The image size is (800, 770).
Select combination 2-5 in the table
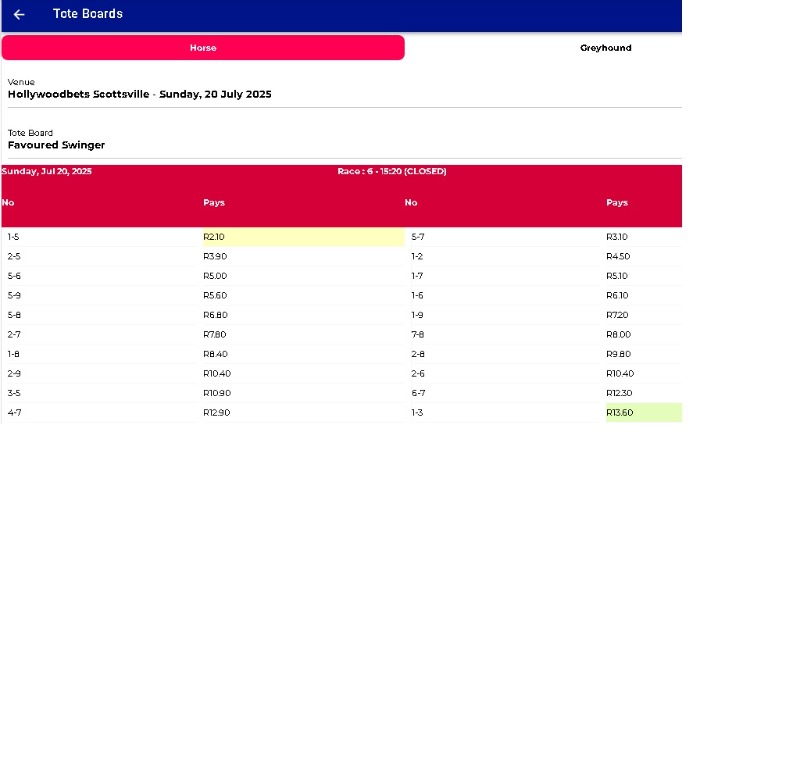[14, 257]
